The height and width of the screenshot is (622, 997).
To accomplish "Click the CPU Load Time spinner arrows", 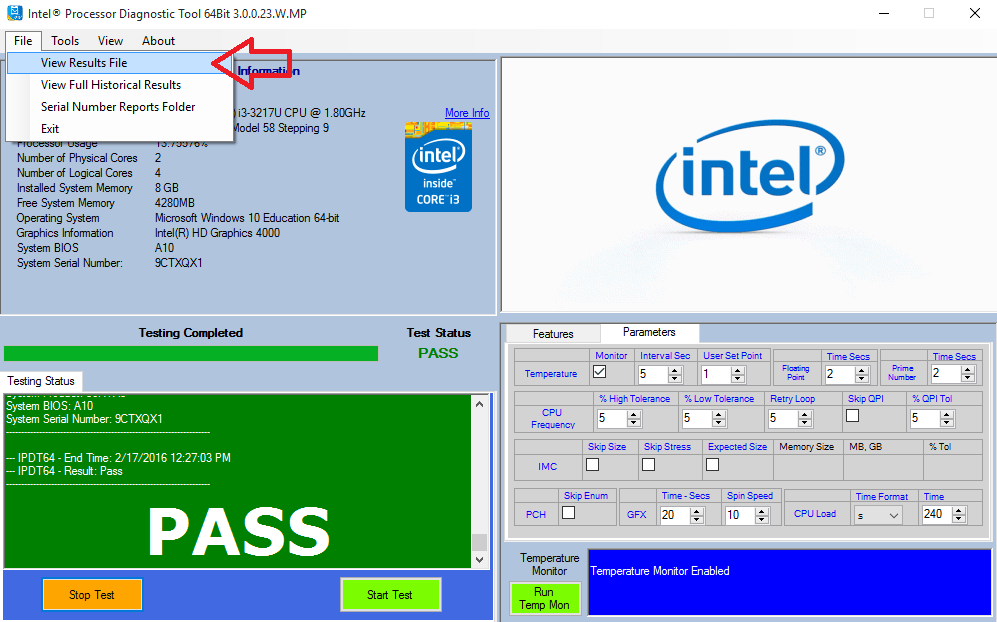I will pyautogui.click(x=959, y=515).
